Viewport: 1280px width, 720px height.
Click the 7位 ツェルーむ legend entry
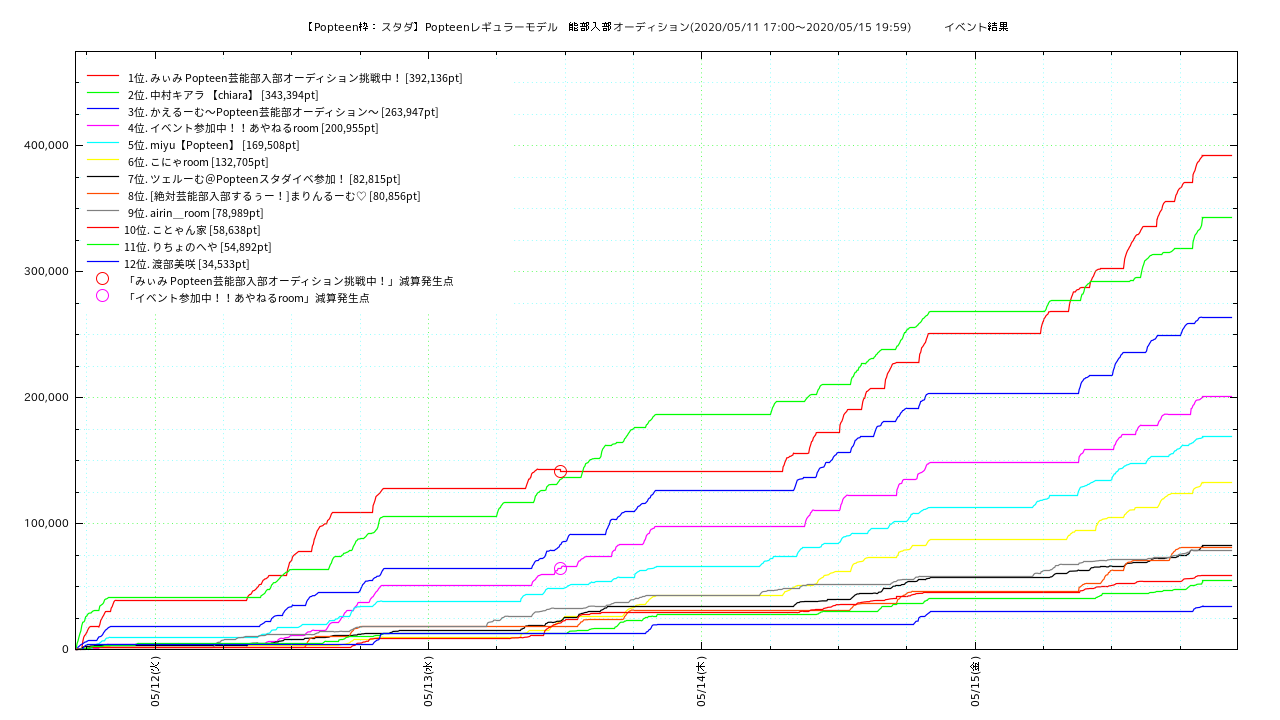point(262,179)
